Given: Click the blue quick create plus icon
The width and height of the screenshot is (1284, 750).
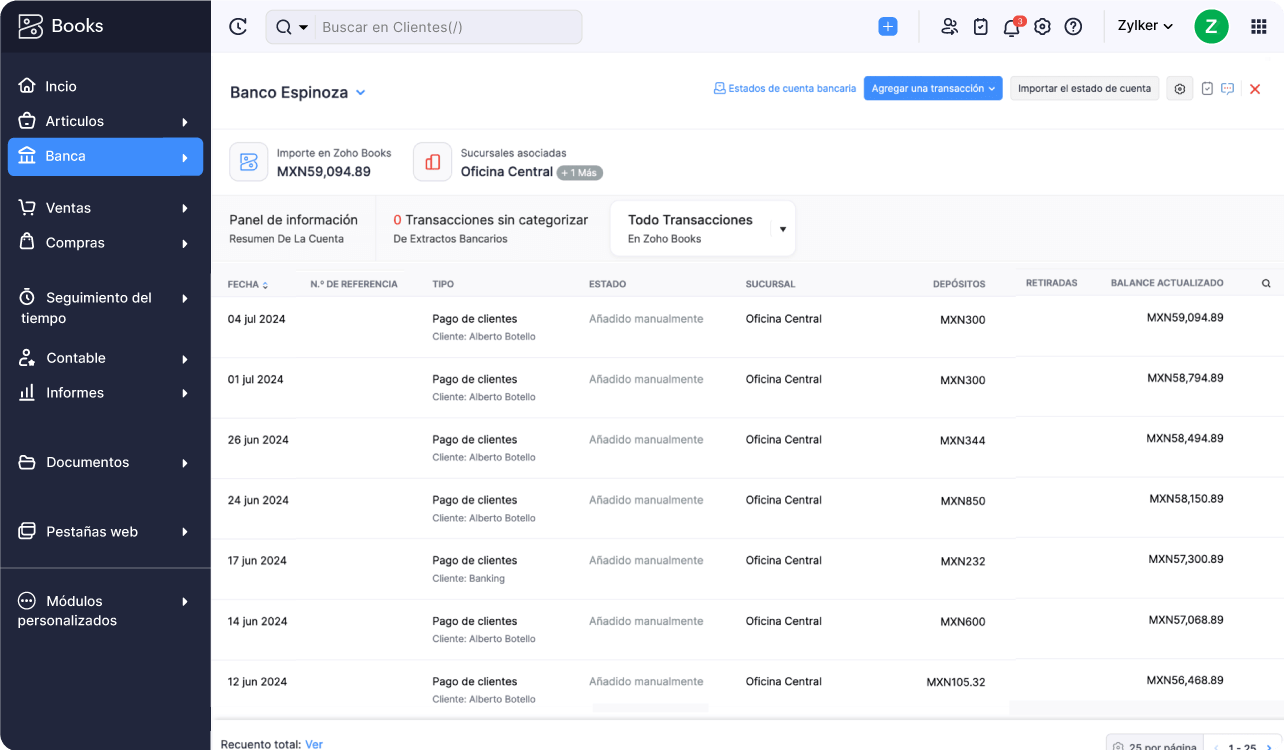Looking at the screenshot, I should click(x=887, y=27).
